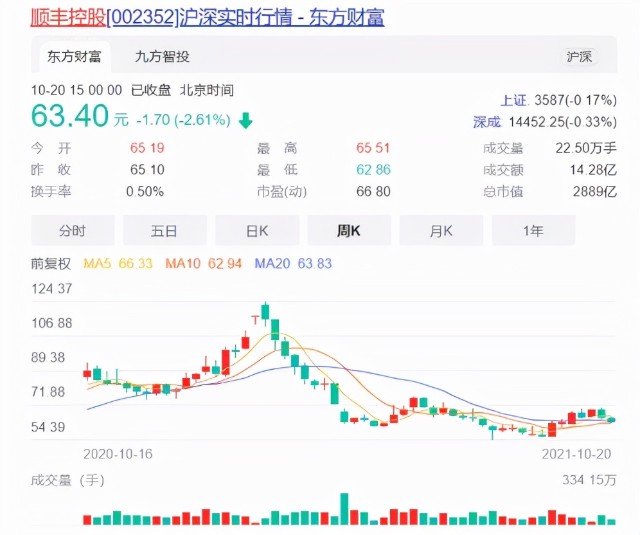Click the 换手率 value 0.50%
640x535 pixels.
pyautogui.click(x=145, y=191)
